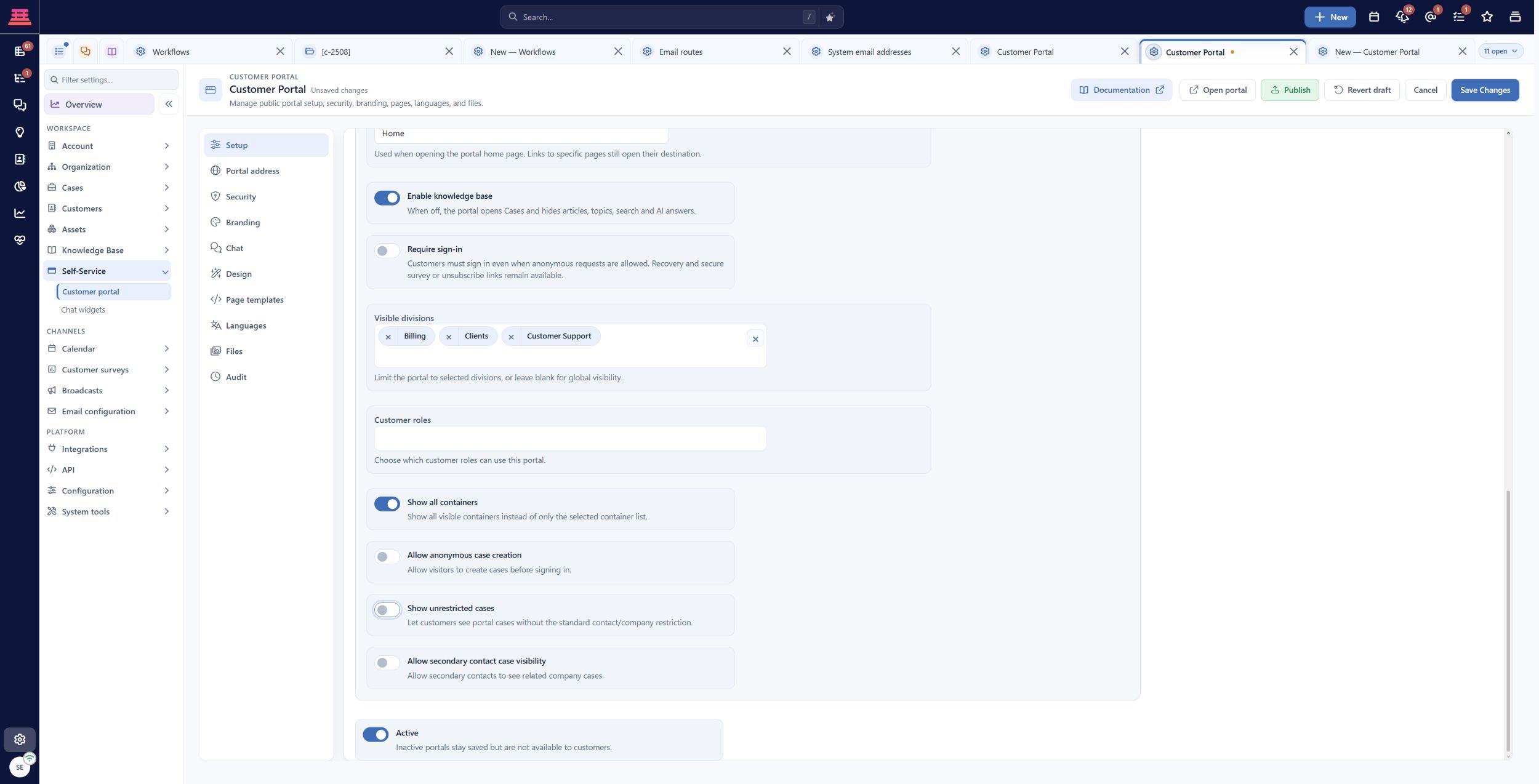Open the contacts sidebar icon
1539x784 pixels.
click(20, 159)
